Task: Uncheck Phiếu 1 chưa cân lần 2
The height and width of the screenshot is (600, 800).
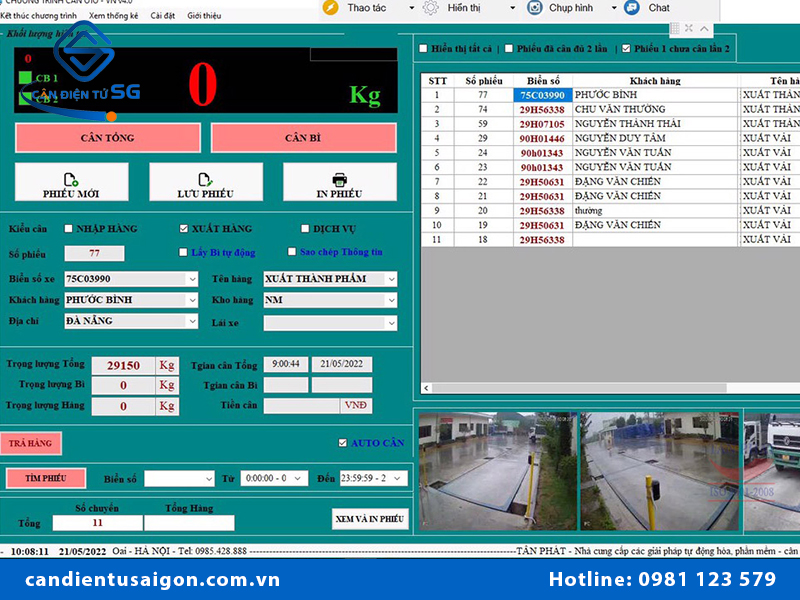Action: pos(626,48)
